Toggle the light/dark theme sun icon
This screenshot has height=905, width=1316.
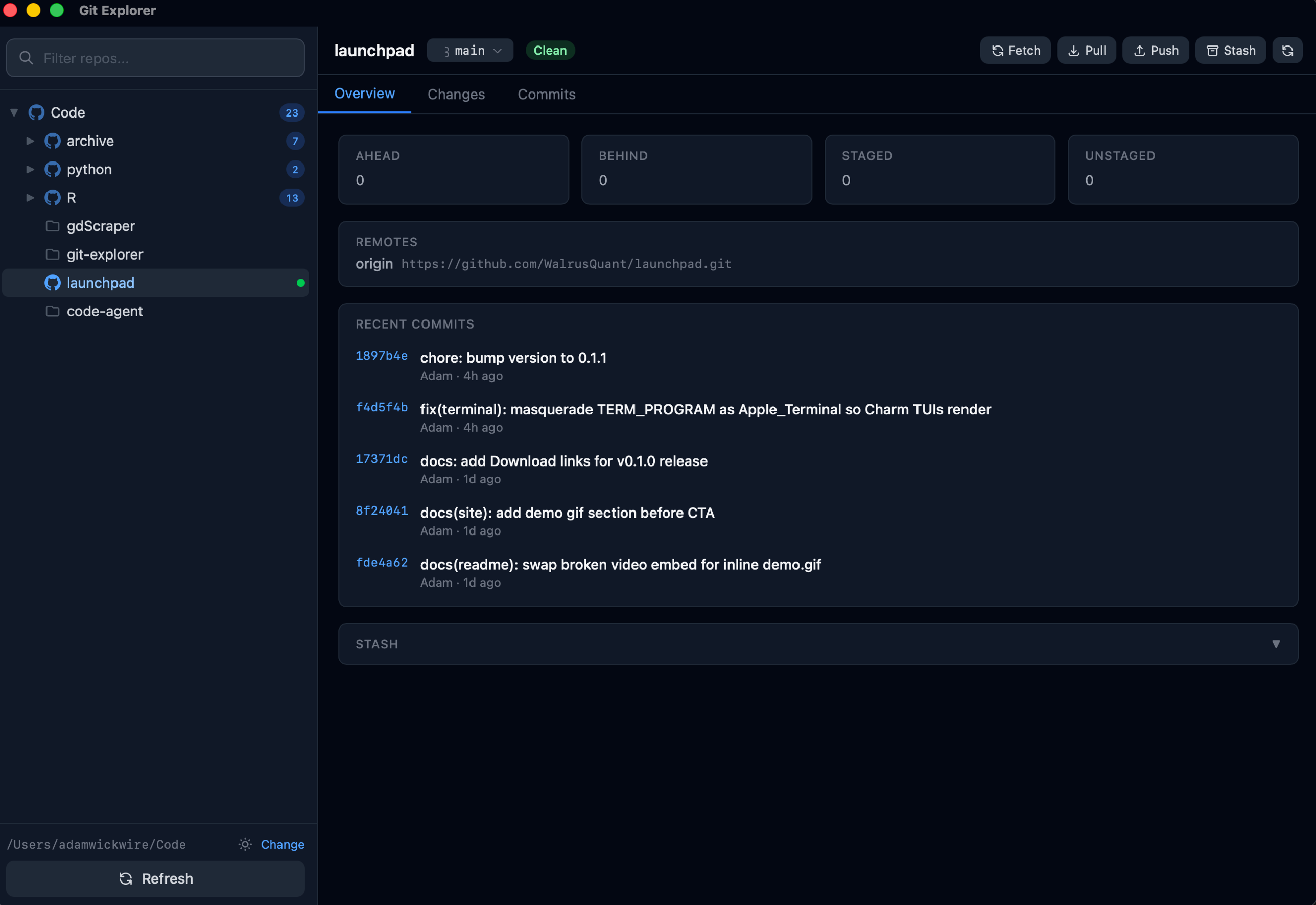245,844
